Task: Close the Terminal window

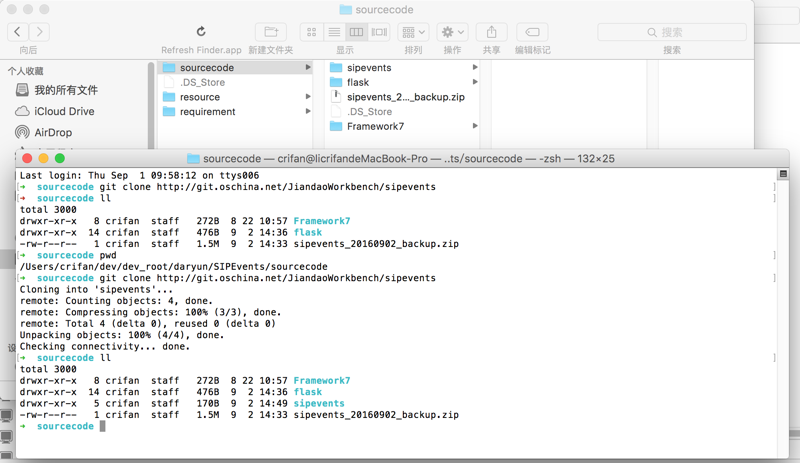Action: [28, 159]
